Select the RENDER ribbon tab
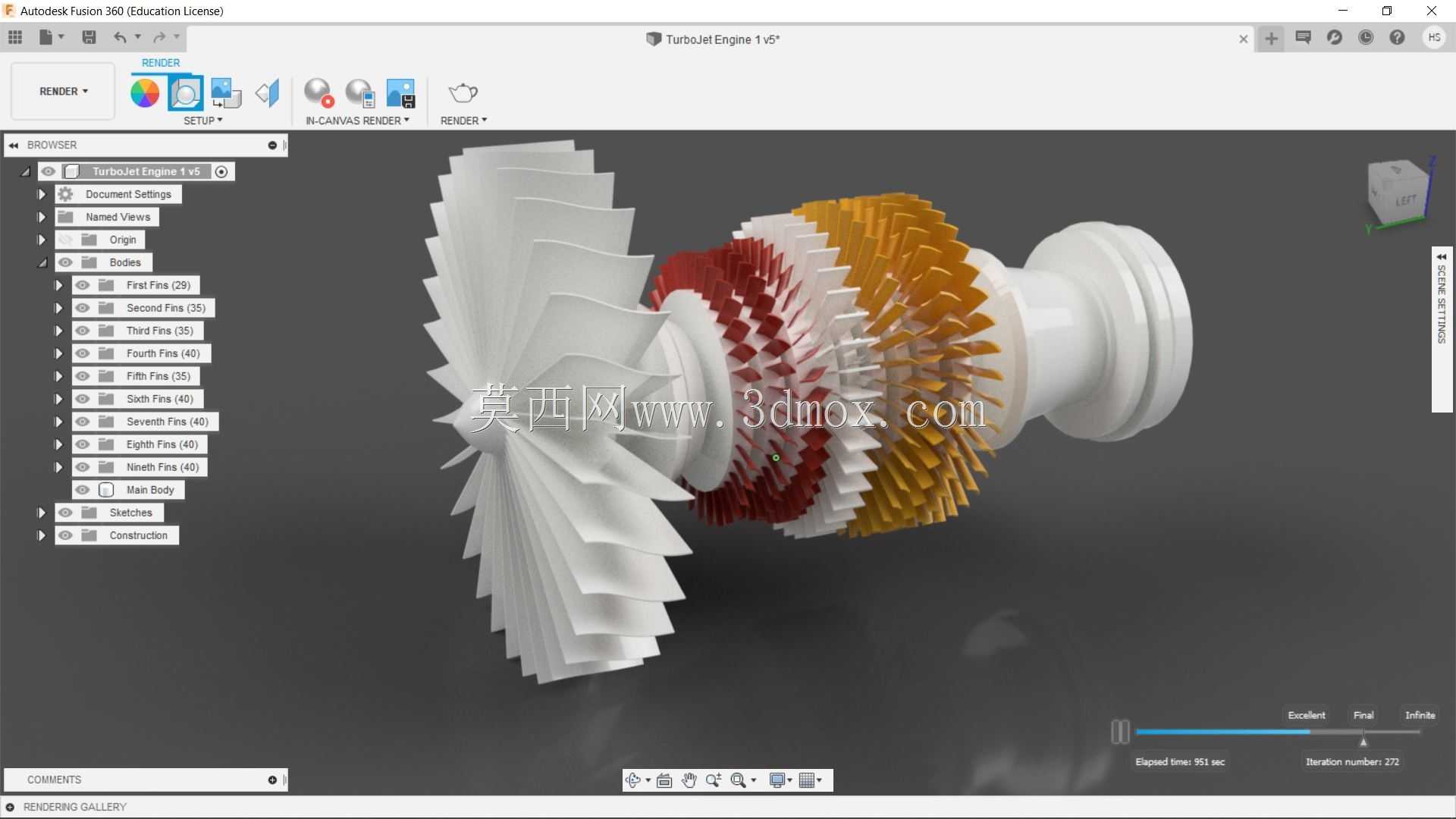Image resolution: width=1456 pixels, height=819 pixels. (161, 63)
